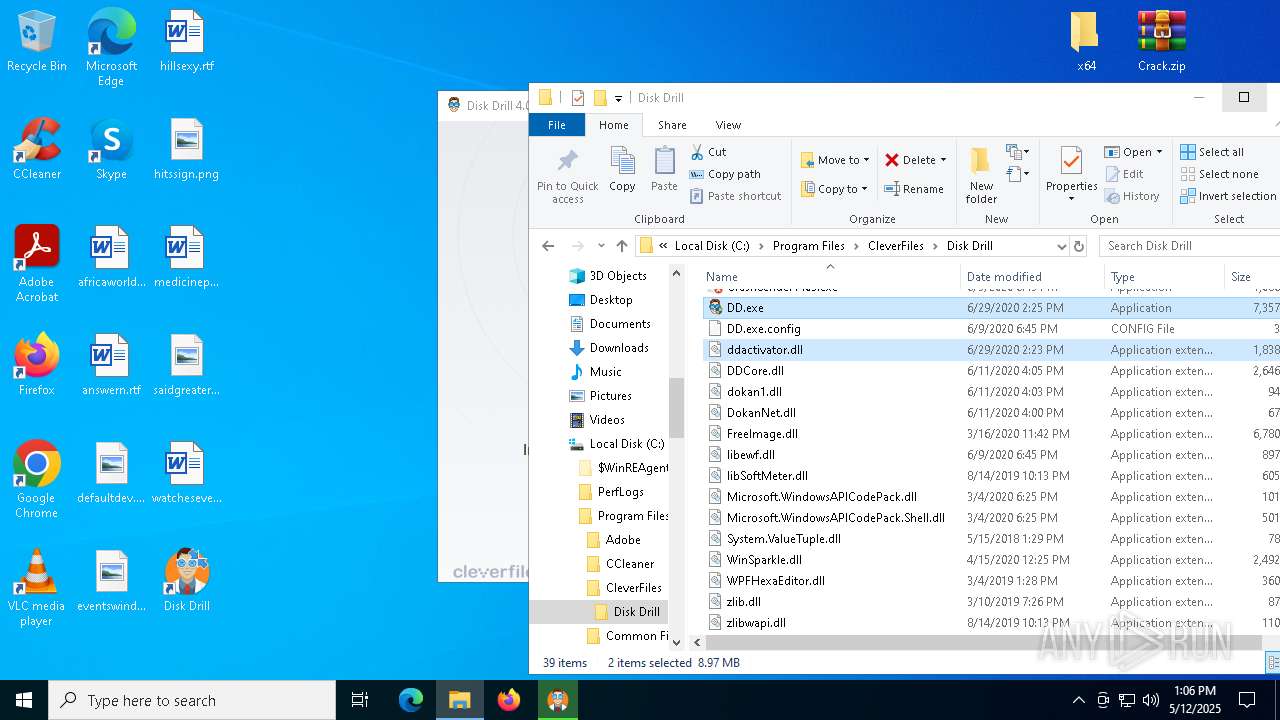Open Quick Access Toolbar customize dropdown

point(618,98)
